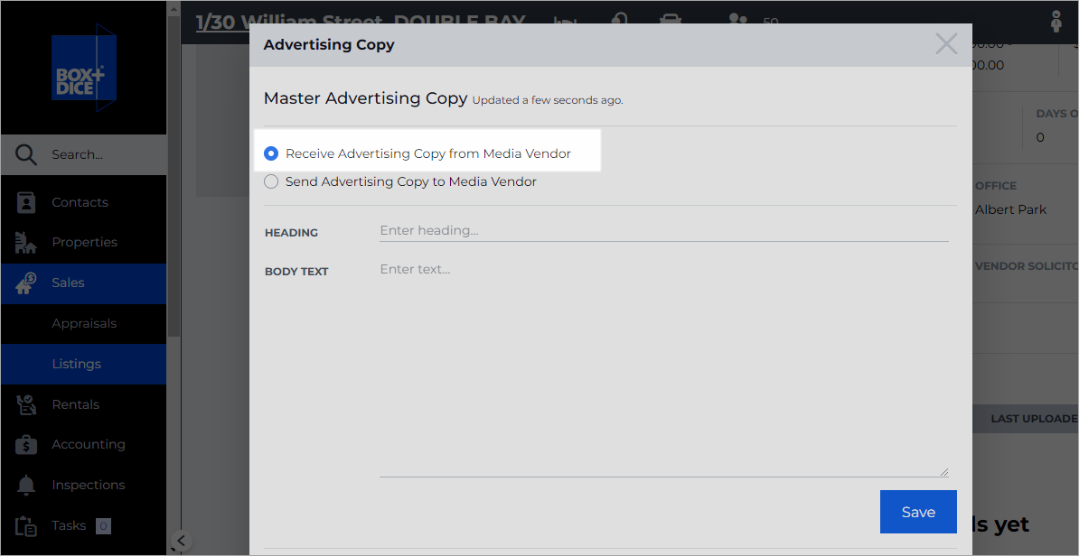
Task: Click the Rentals sidebar icon
Action: (25, 404)
